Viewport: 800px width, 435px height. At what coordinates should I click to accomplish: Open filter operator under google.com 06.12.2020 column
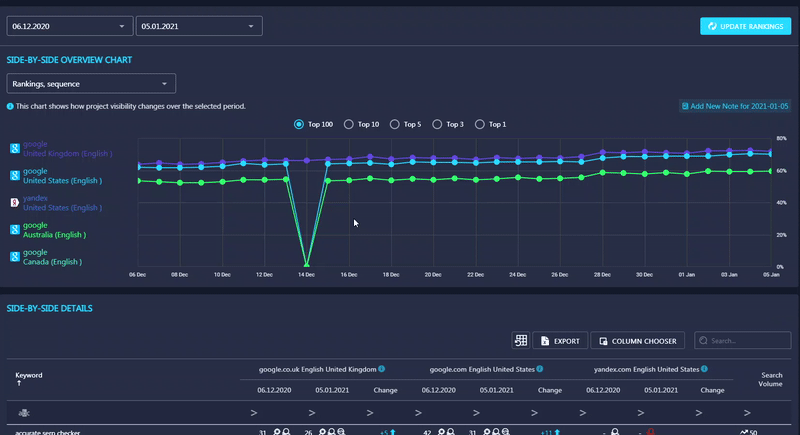[x=418, y=413]
